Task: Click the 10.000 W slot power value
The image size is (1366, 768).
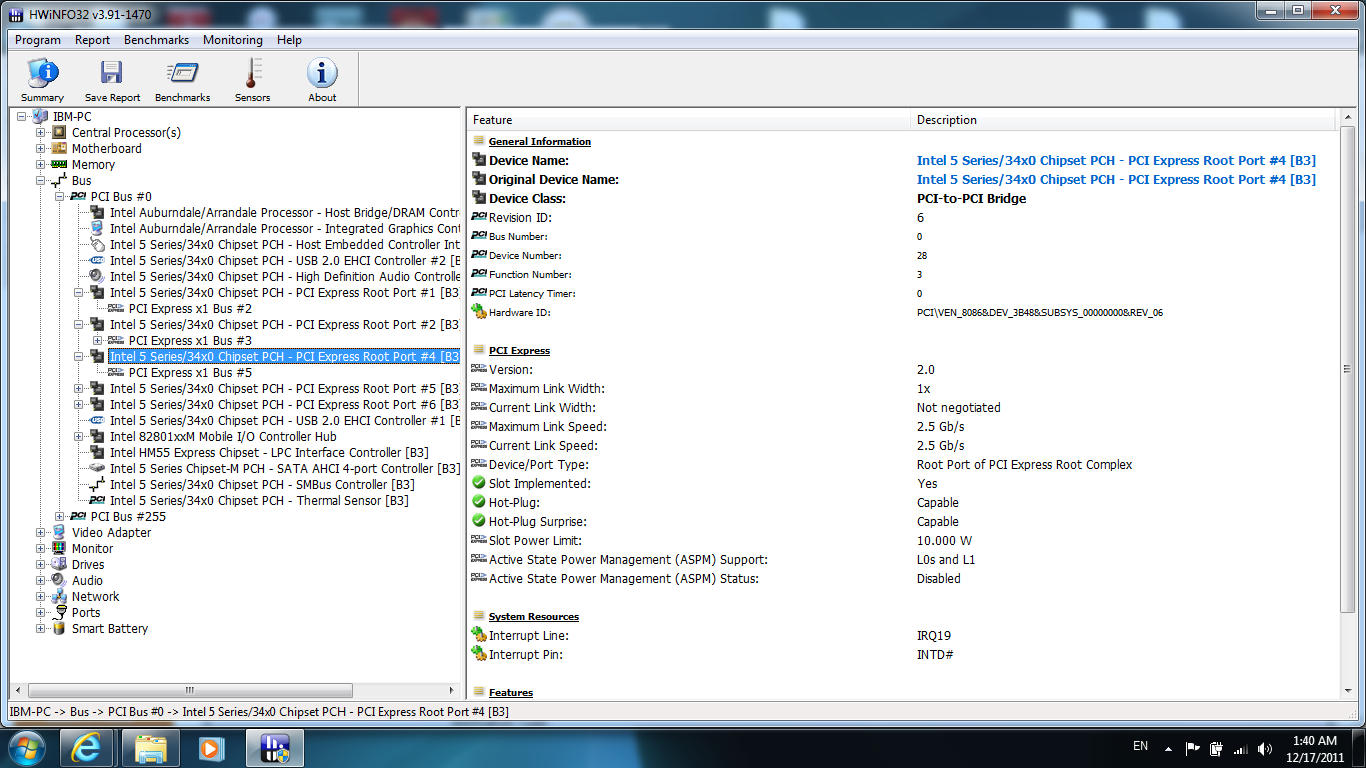Action: point(944,540)
